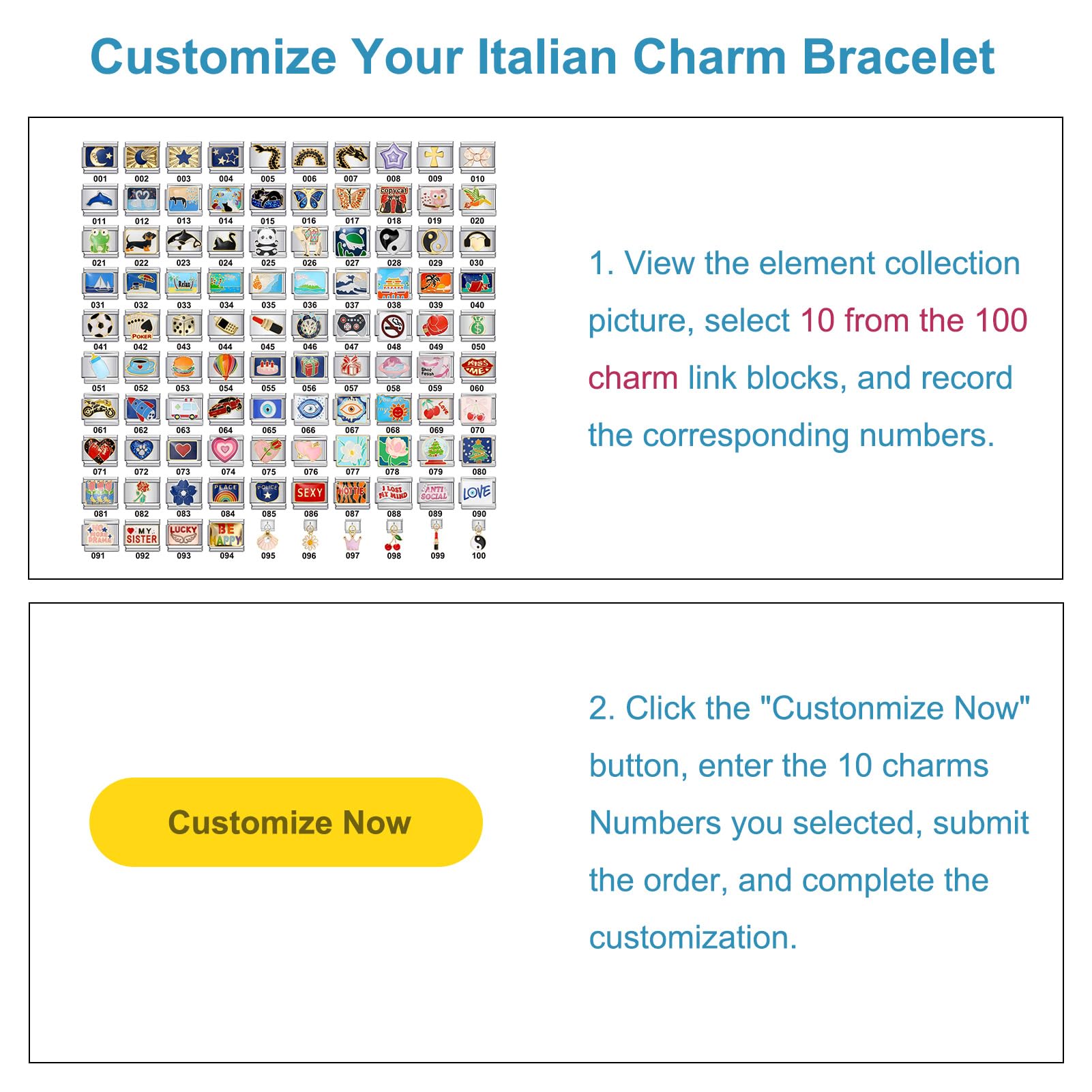This screenshot has height=1092, width=1092.
Task: Click the KISS ME lips charm 060
Action: [477, 368]
